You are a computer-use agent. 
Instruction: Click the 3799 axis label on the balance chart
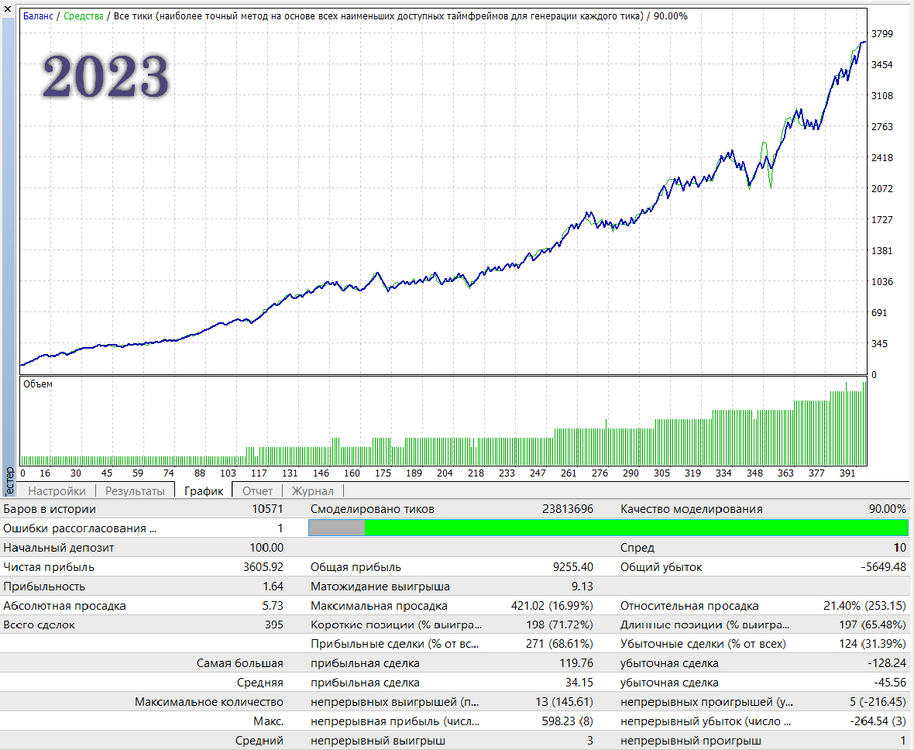point(882,34)
